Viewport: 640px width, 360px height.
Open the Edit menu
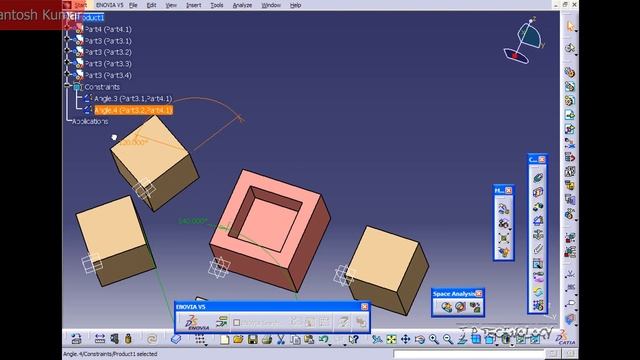[x=151, y=5]
